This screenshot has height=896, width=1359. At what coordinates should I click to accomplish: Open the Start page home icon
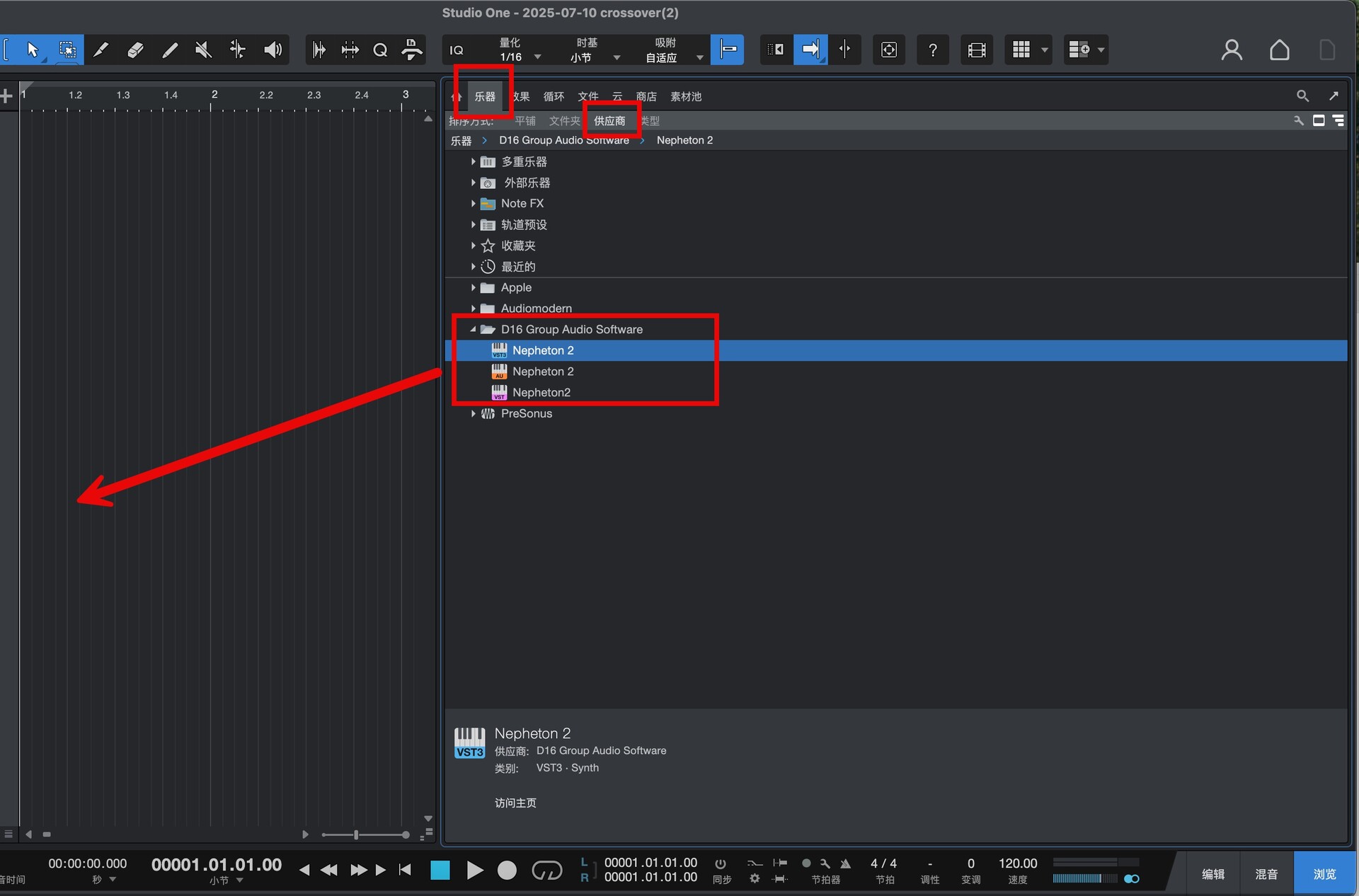pos(1279,50)
